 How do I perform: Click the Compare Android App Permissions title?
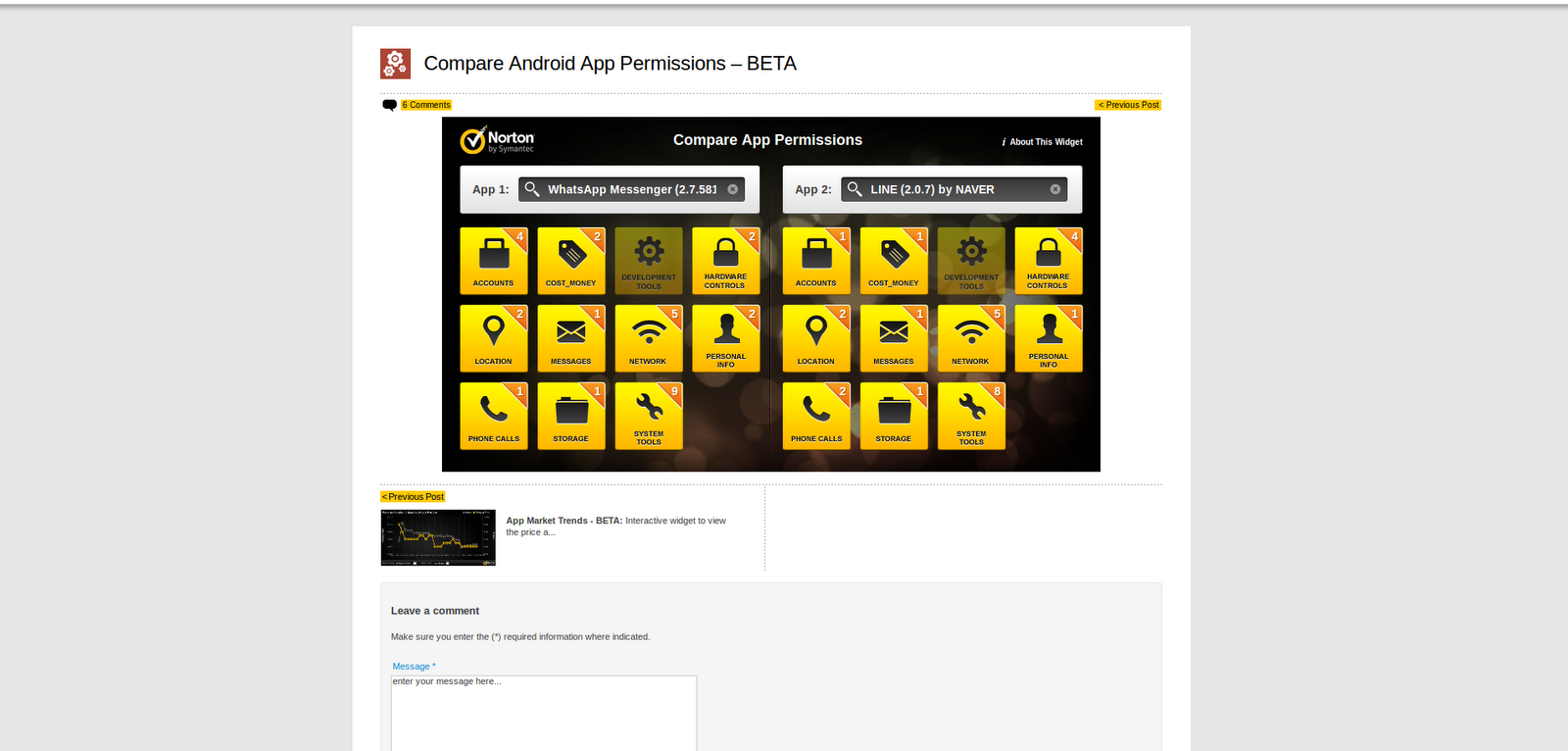(x=610, y=64)
